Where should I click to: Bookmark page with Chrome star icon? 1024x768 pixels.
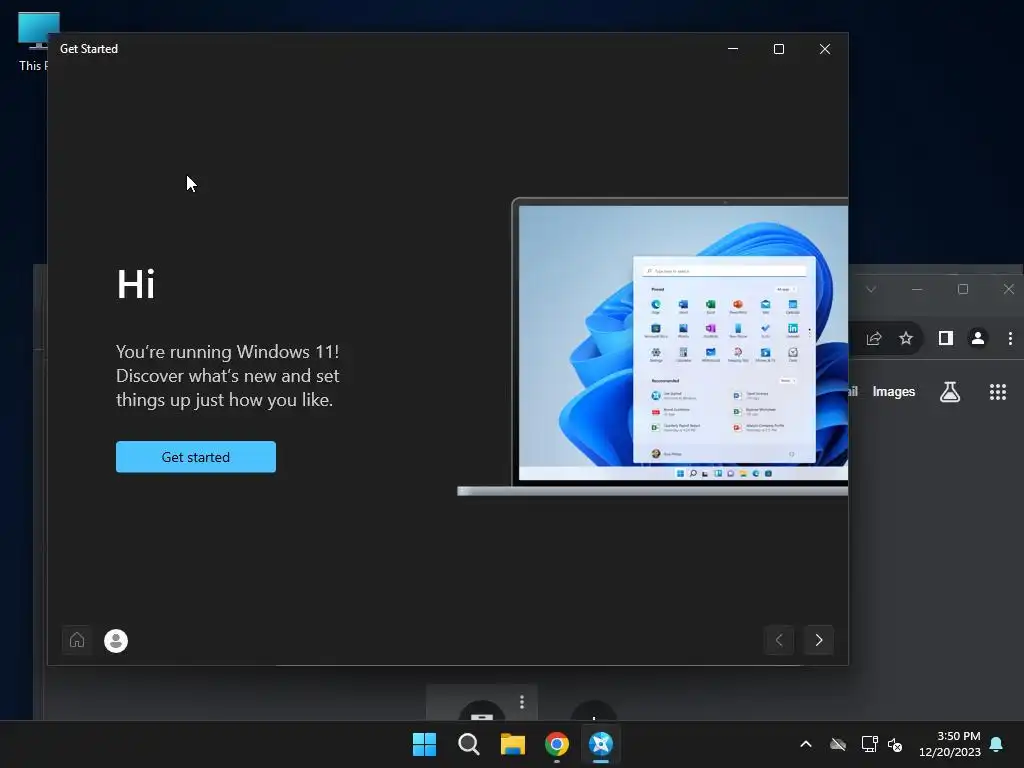[905, 338]
